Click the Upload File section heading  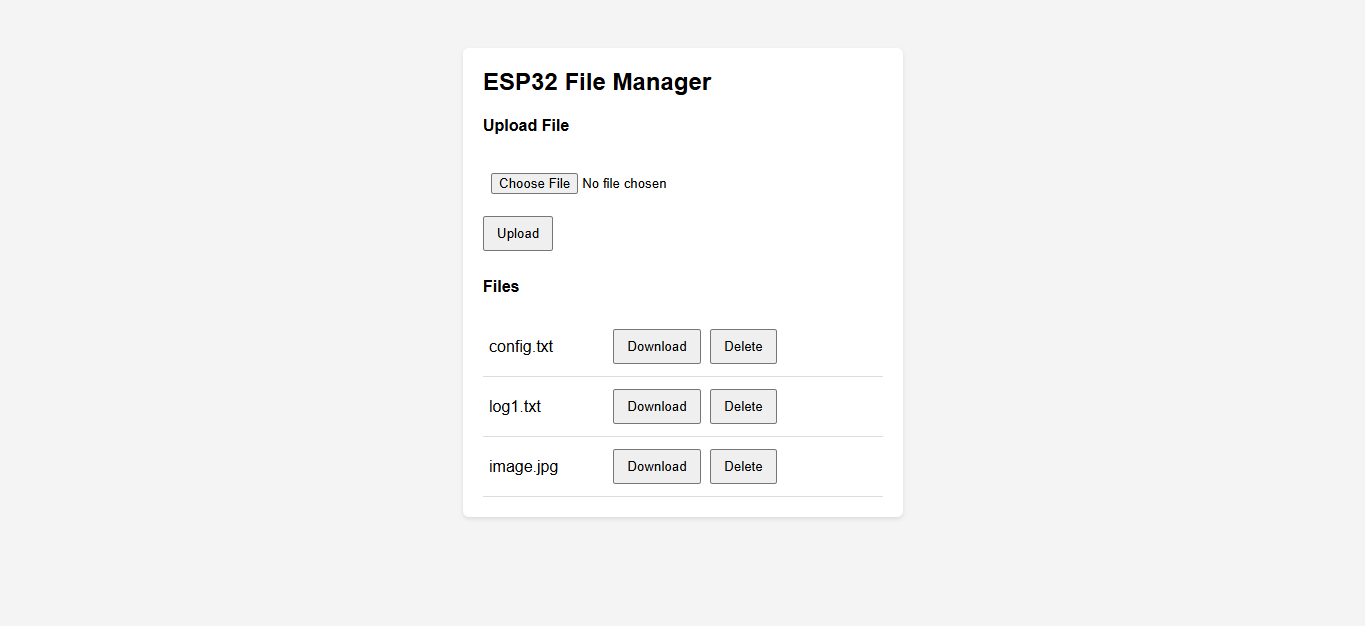(x=525, y=126)
